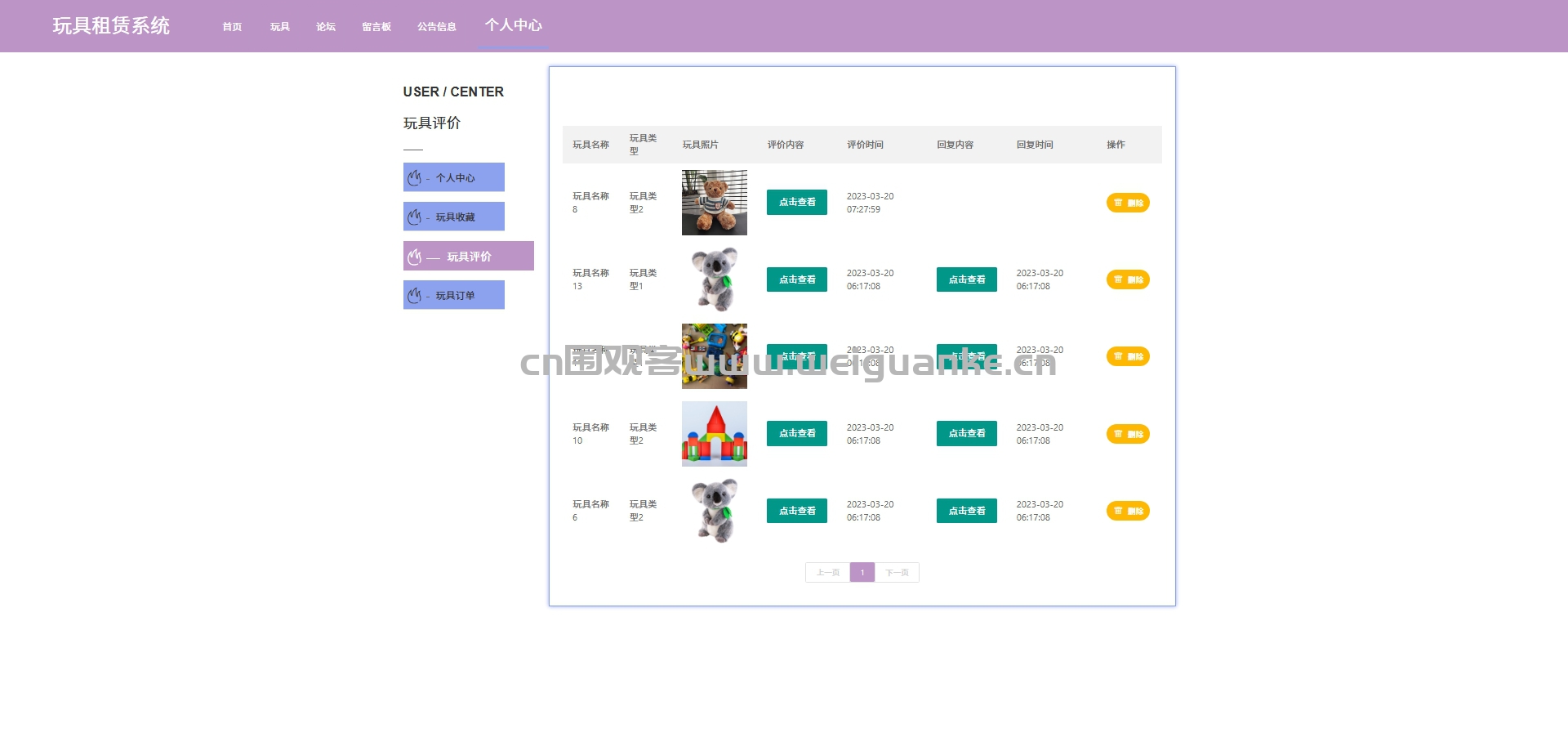This screenshot has width=1568, height=751.
Task: Click 玩具类型2 cell in 玩具名称 8 row
Action: coord(643,203)
